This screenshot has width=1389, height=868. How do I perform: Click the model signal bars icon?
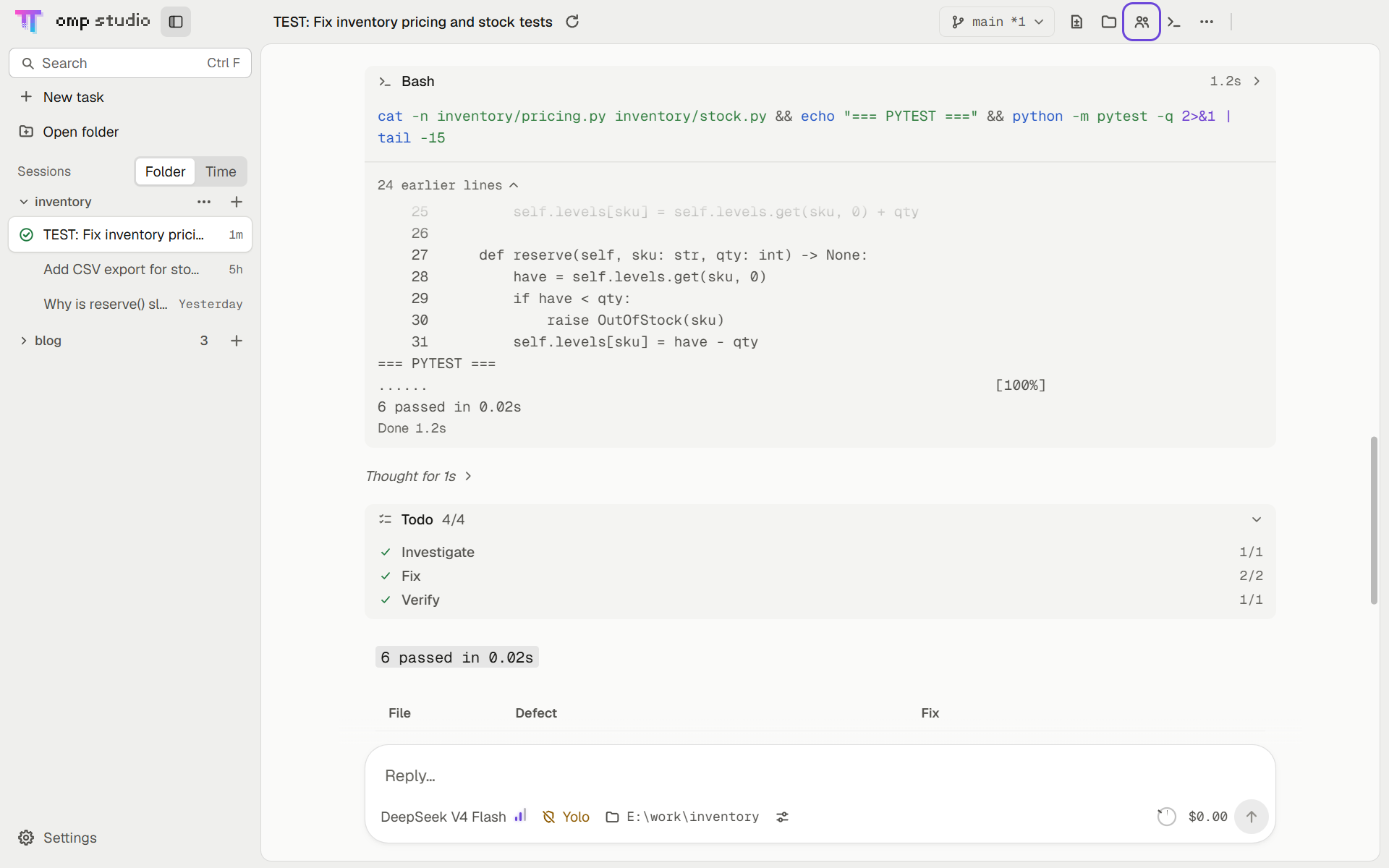click(520, 816)
